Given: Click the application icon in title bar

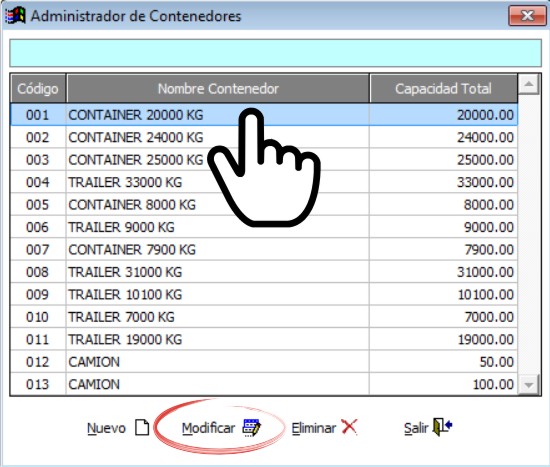Looking at the screenshot, I should tap(15, 16).
